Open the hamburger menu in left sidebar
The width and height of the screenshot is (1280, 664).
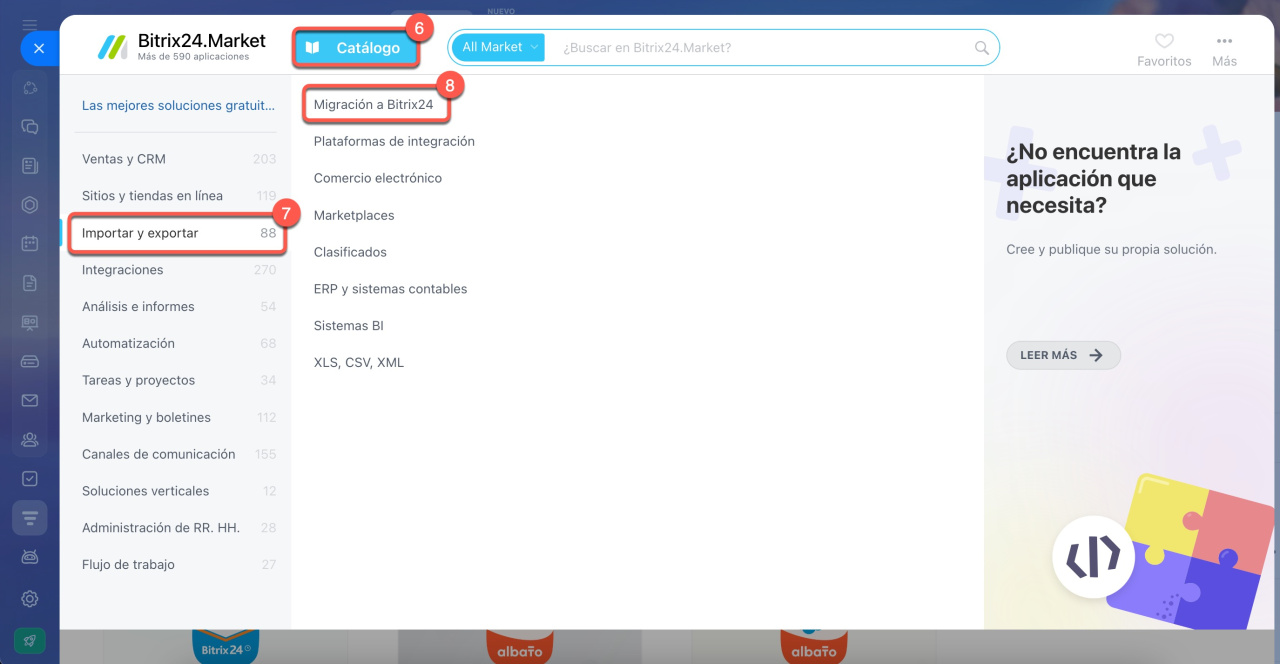click(30, 24)
